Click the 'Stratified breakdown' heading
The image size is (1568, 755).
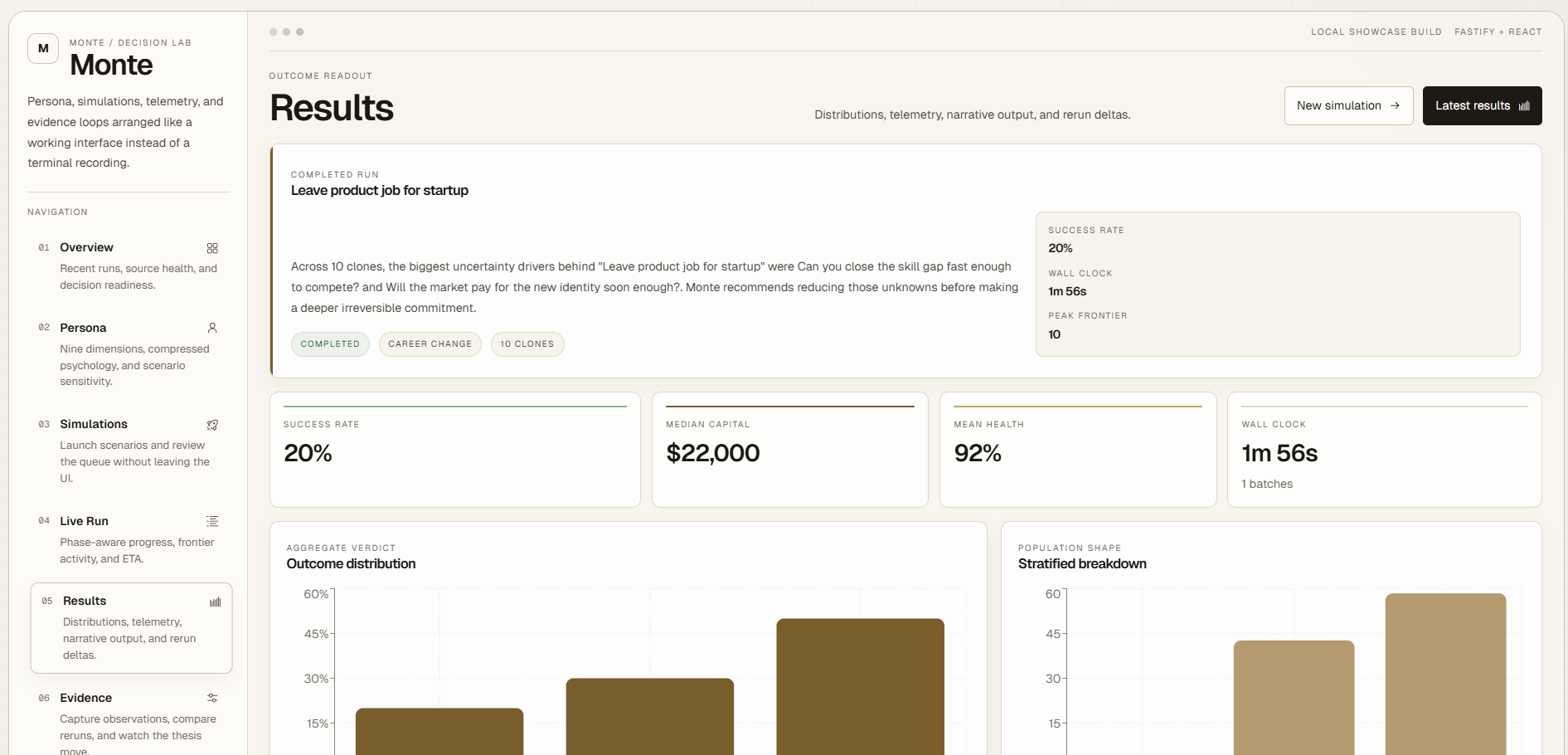pyautogui.click(x=1082, y=564)
